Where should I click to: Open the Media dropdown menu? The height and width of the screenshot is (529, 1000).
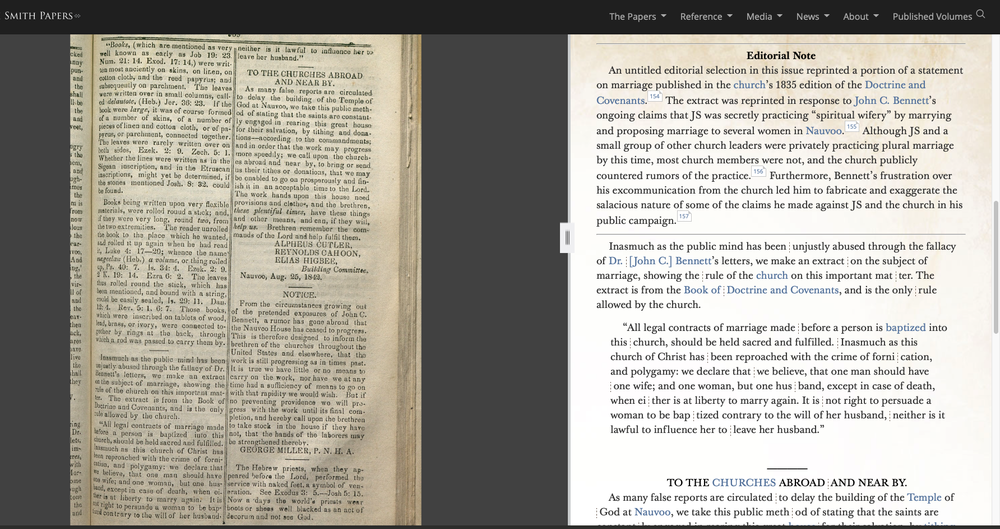(764, 17)
